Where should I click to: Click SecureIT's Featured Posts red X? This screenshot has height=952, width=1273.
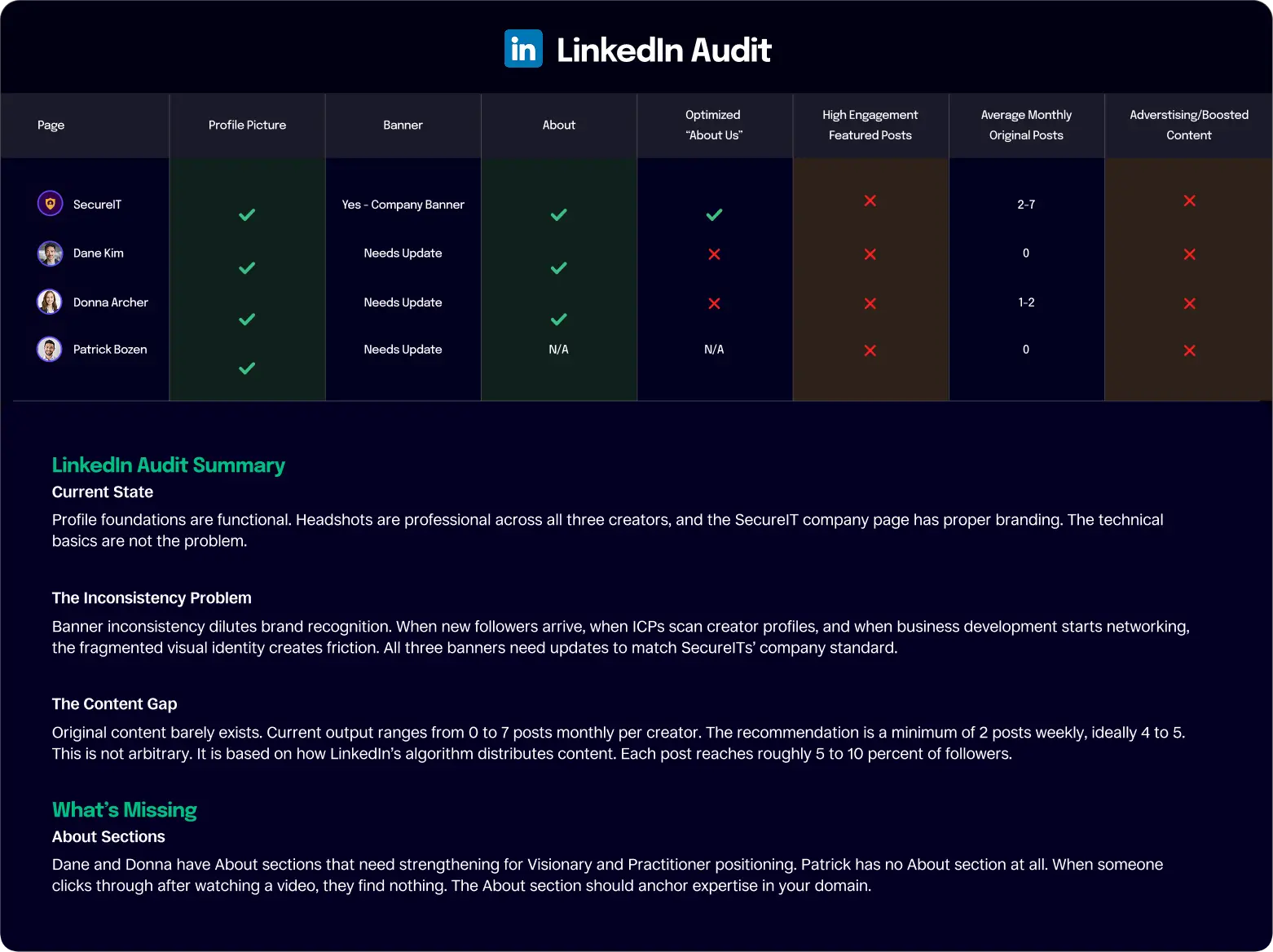tap(870, 201)
